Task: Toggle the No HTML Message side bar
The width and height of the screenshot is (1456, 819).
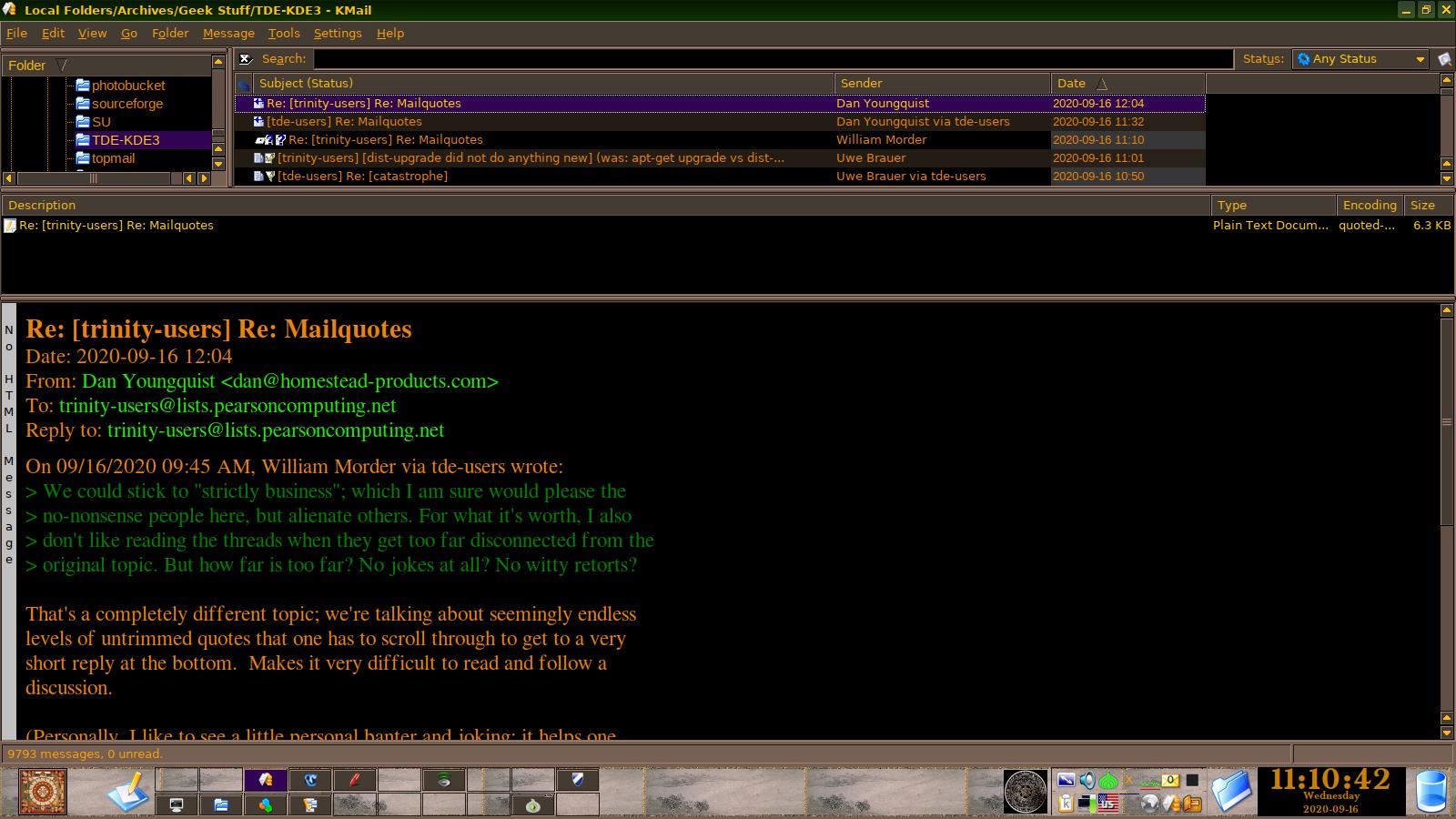Action: point(9,521)
